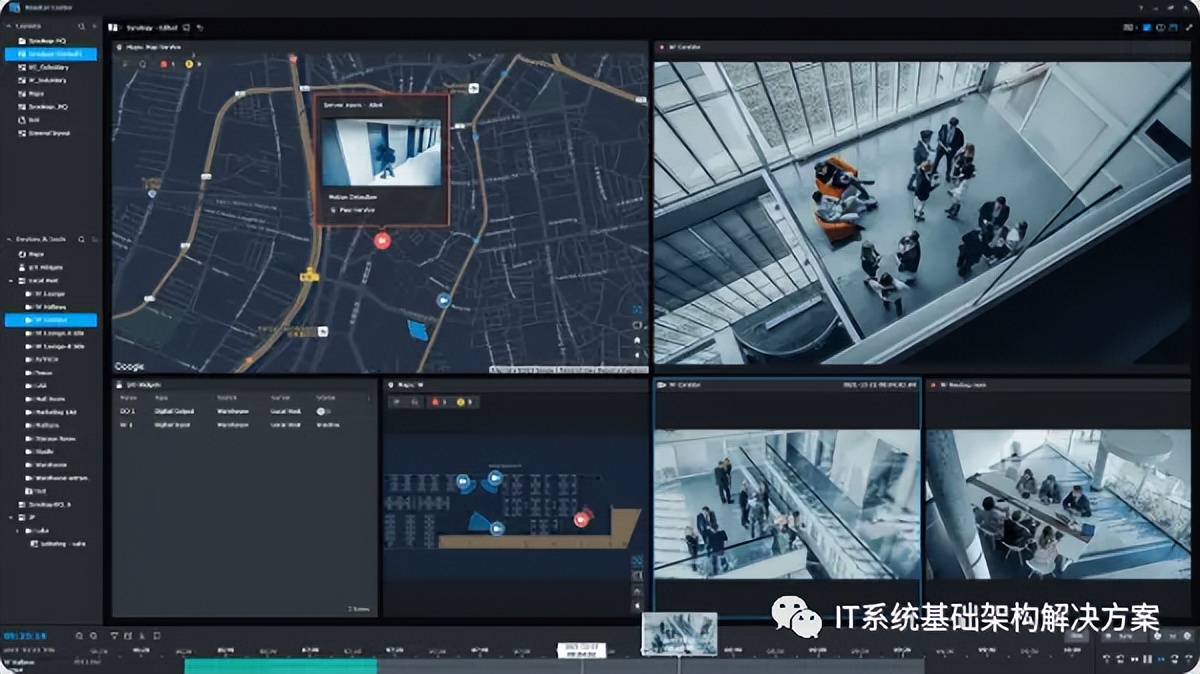
Task: Toggle the DO 1 digital output switch
Action: pyautogui.click(x=324, y=411)
